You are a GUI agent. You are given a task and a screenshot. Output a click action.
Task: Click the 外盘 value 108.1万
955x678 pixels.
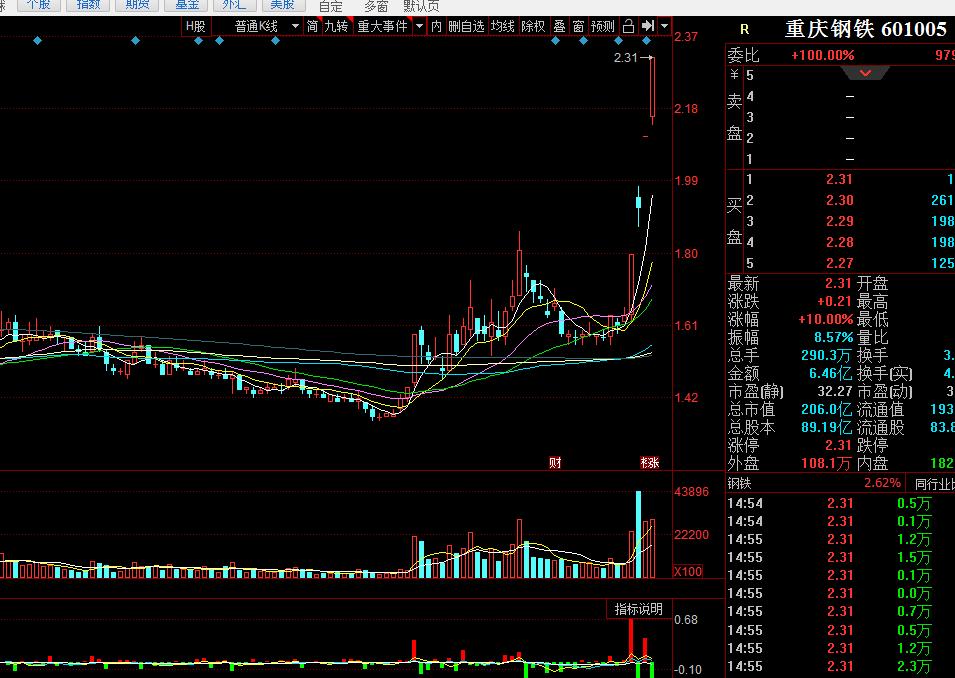coord(826,464)
